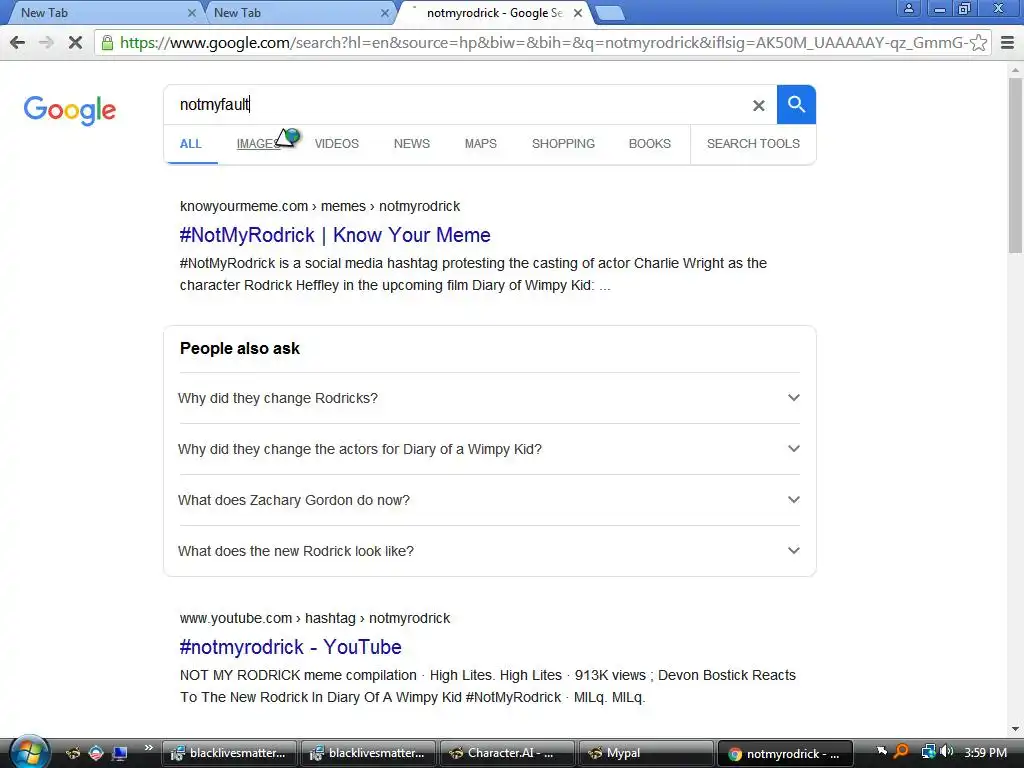
Task: Expand the quick launch overflow chevron
Action: (x=148, y=748)
